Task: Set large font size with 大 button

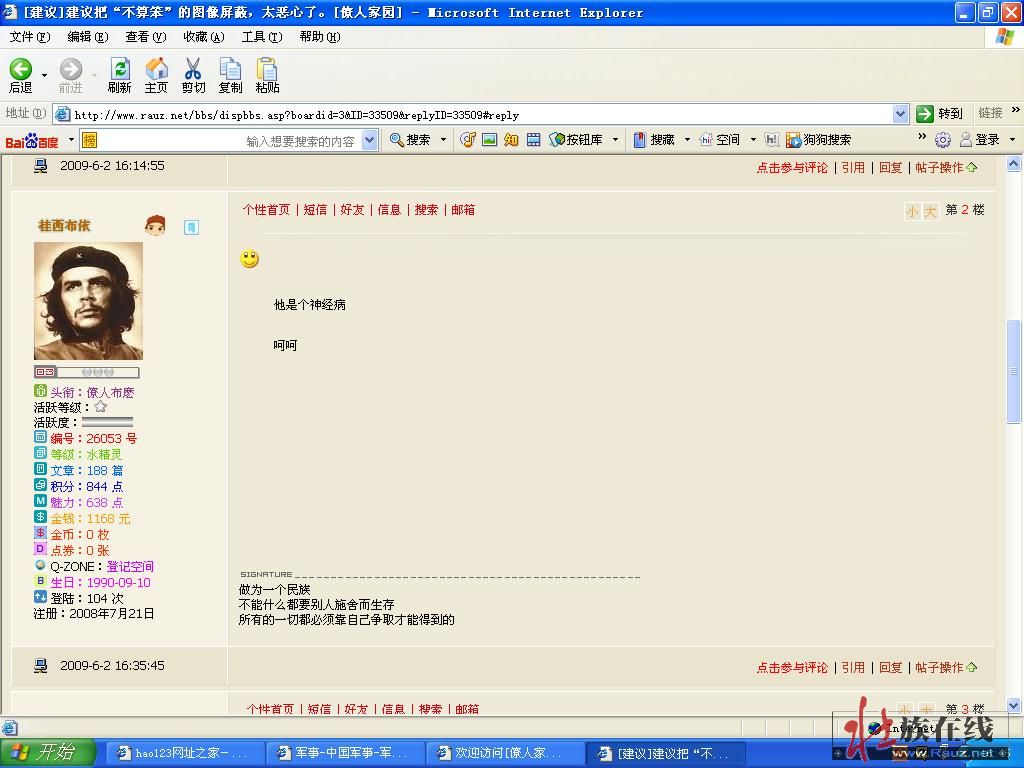Action: (930, 211)
